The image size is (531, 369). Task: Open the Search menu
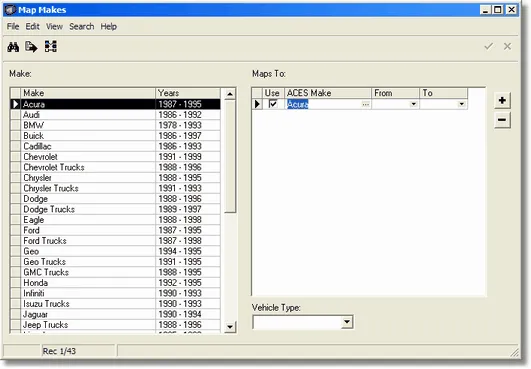click(82, 26)
